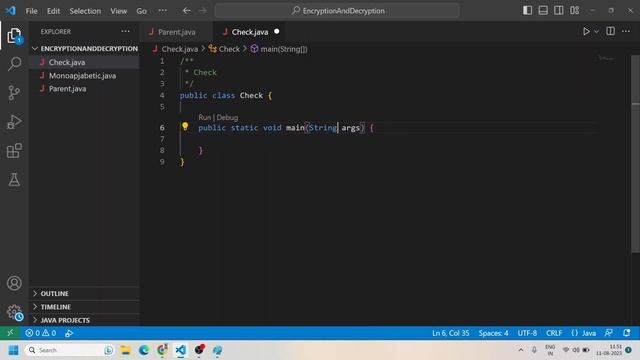
Task: Click the Debug code lens link
Action: [227, 118]
